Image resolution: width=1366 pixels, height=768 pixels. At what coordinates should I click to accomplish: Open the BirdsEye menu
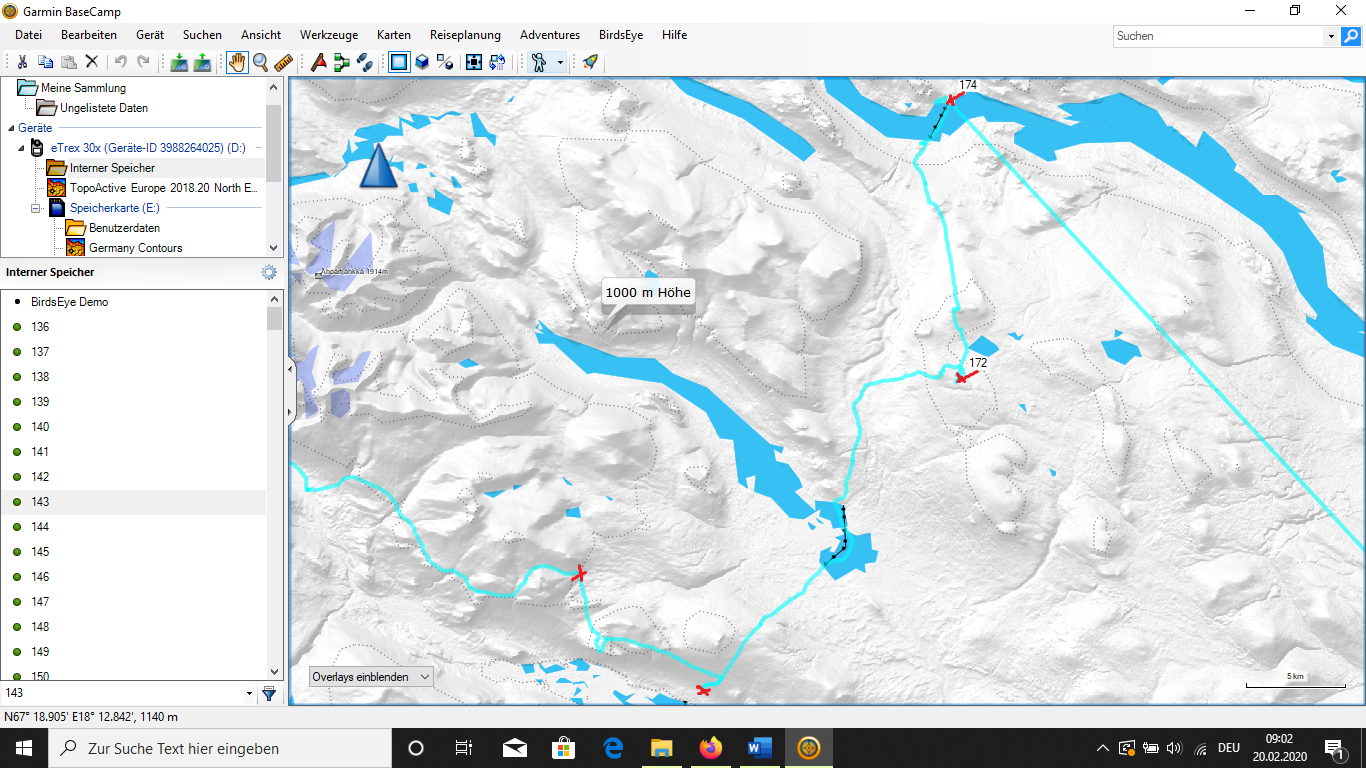(x=621, y=35)
